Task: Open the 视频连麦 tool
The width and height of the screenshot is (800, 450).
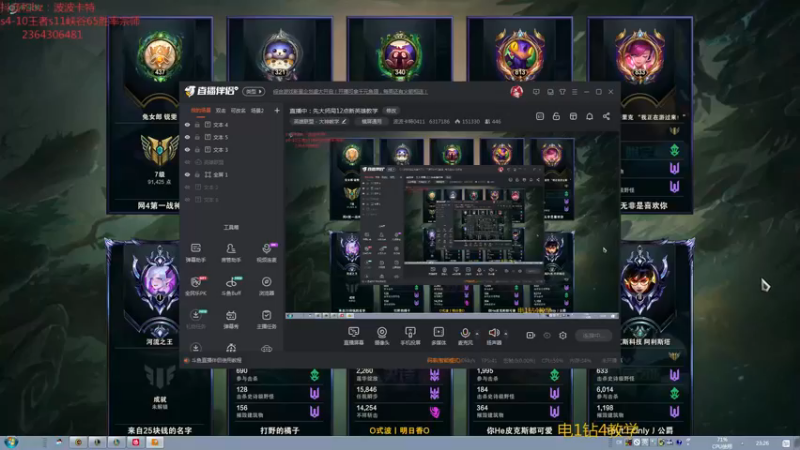Action: [266, 253]
